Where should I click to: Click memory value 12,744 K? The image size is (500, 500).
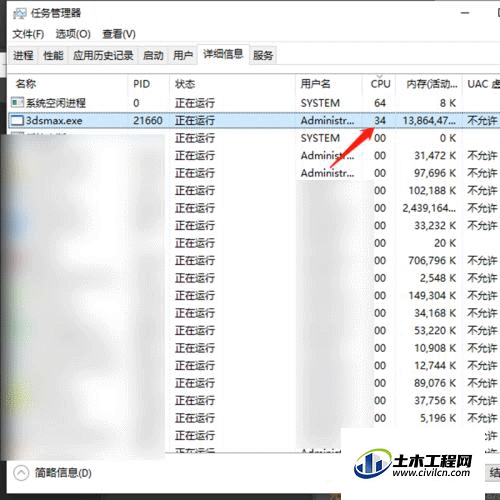[435, 365]
